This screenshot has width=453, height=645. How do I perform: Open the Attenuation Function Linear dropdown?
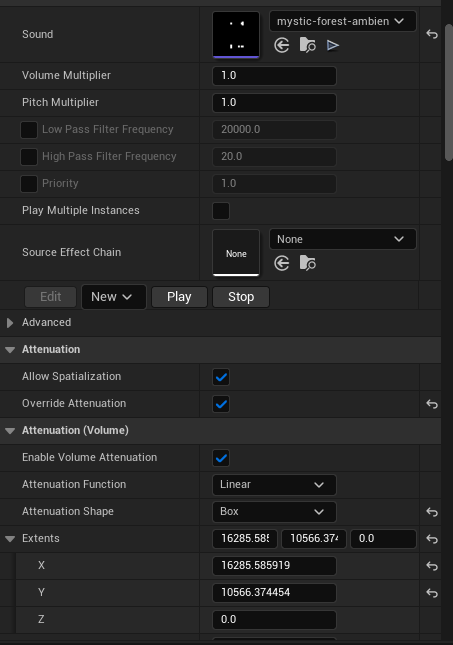[x=274, y=485]
